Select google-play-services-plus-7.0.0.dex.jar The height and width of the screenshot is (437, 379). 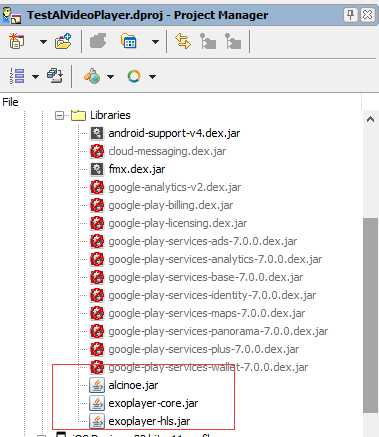click(204, 349)
